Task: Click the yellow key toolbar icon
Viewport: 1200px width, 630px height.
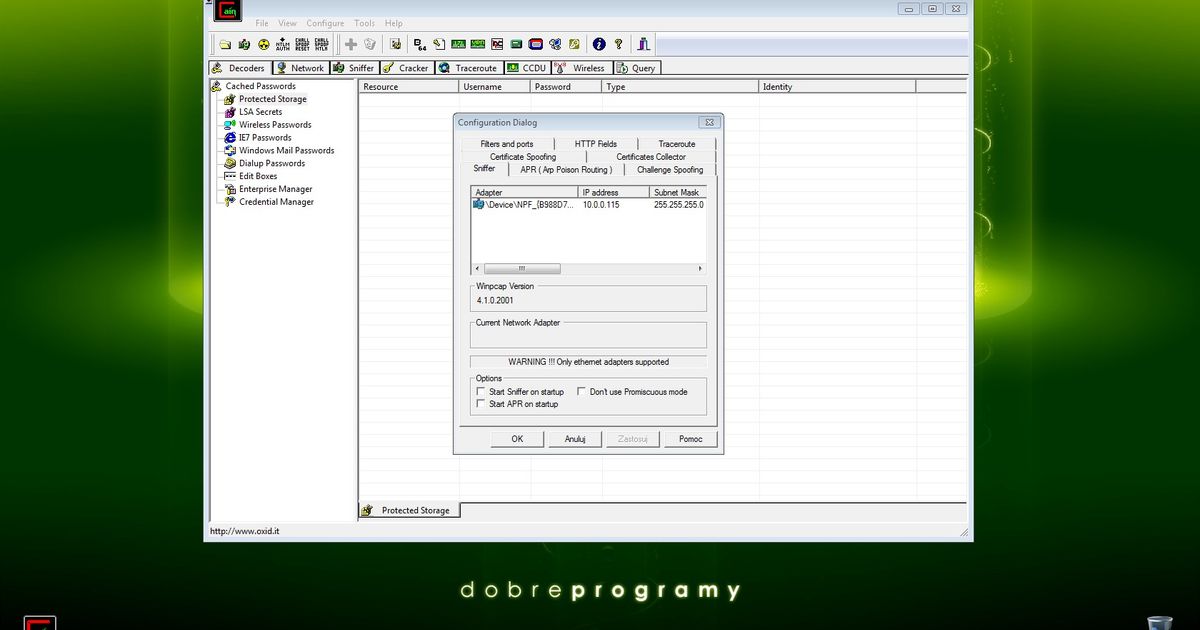Action: point(574,44)
